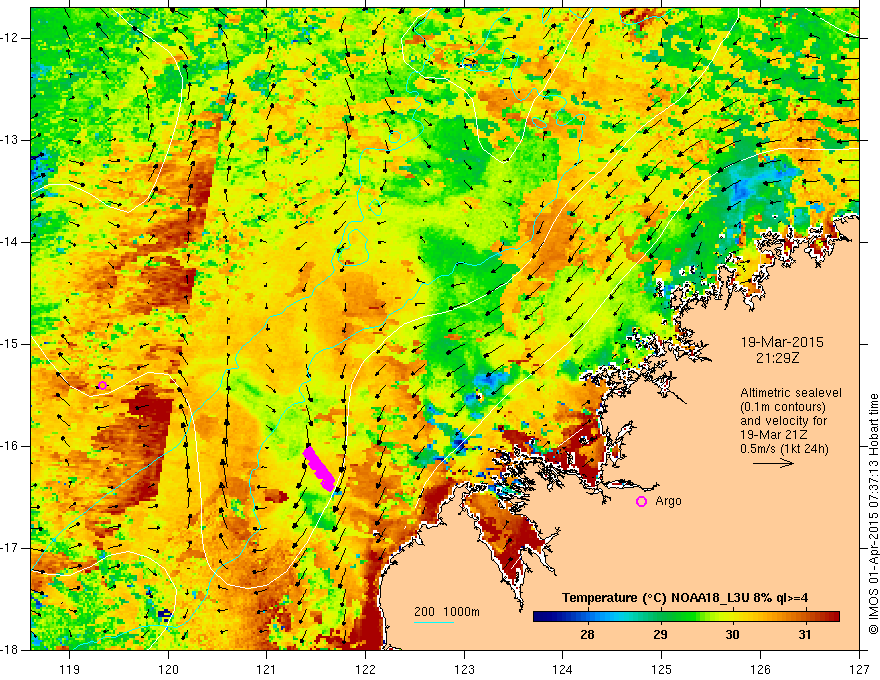
Task: Click the longitude axis label '119'
Action: click(x=70, y=670)
